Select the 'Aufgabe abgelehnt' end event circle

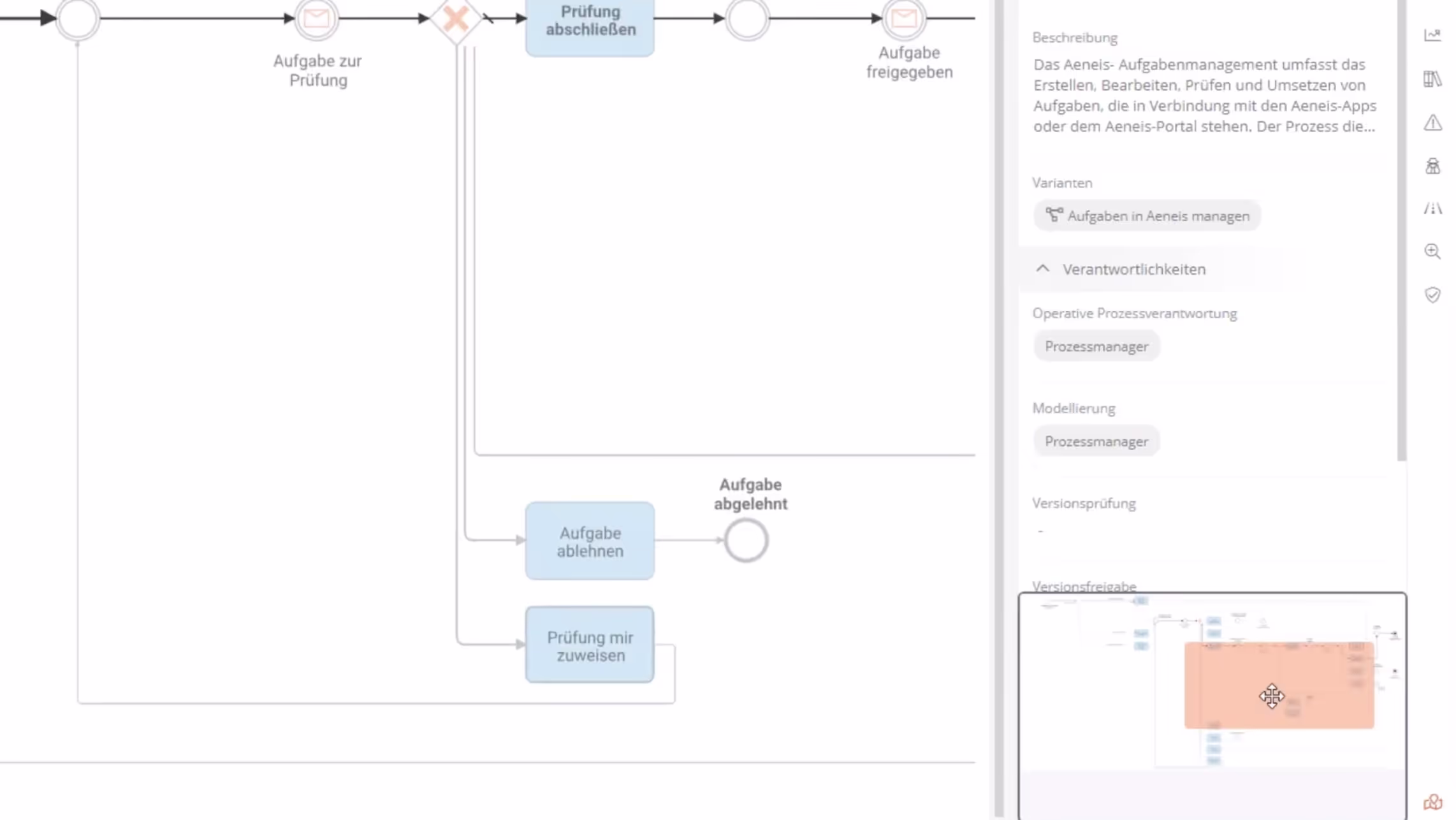tap(746, 540)
